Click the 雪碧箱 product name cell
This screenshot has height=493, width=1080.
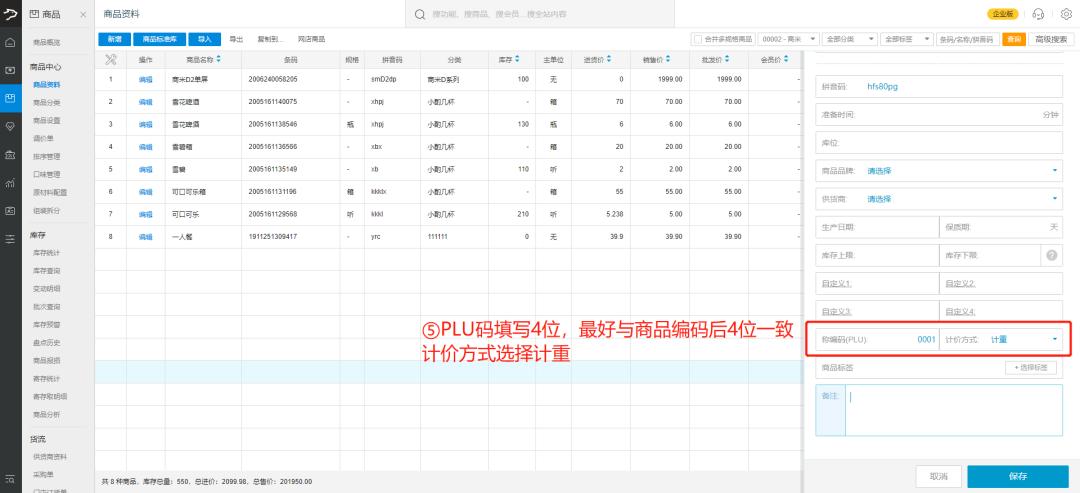203,147
